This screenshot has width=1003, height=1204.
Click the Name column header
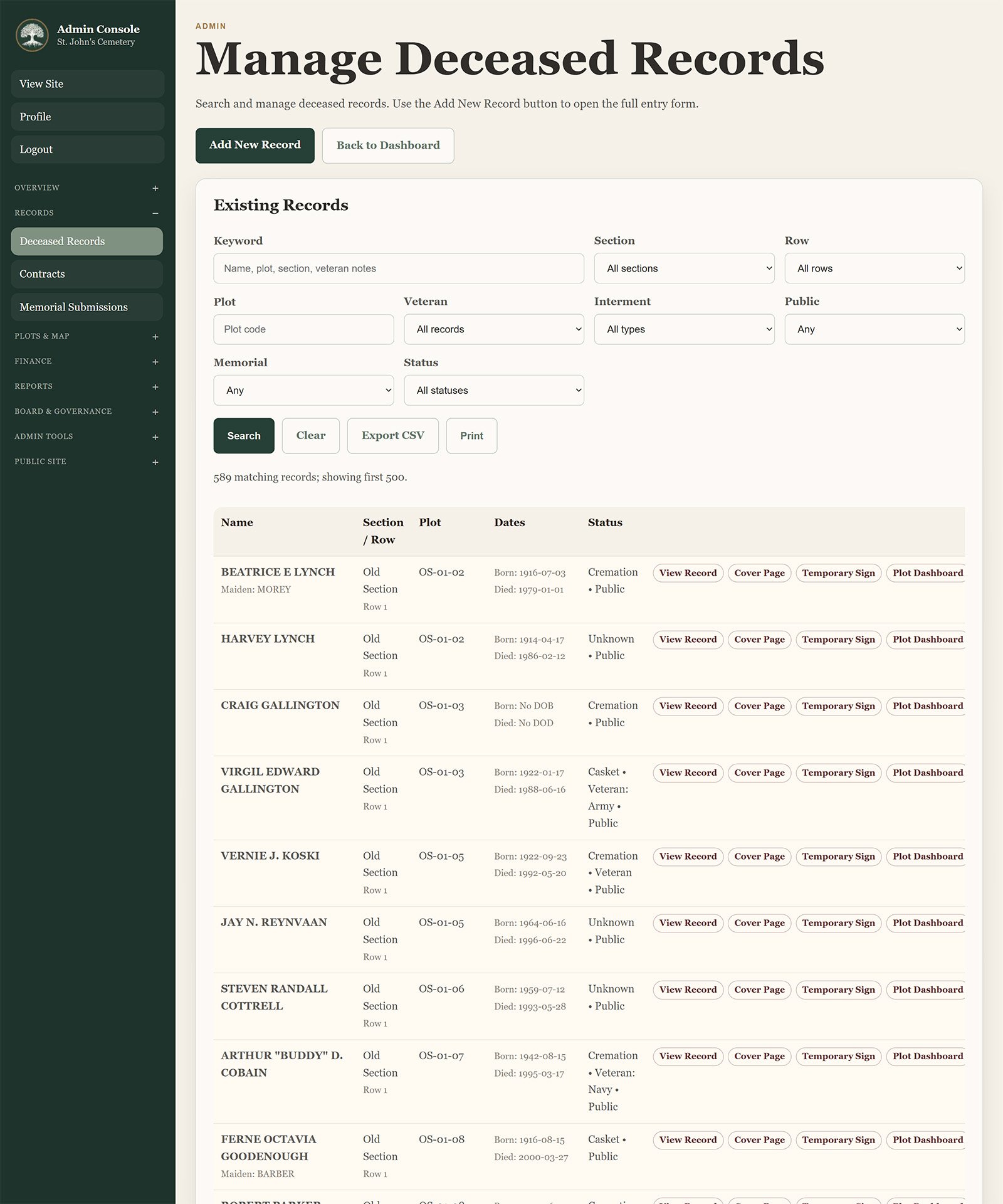point(237,522)
